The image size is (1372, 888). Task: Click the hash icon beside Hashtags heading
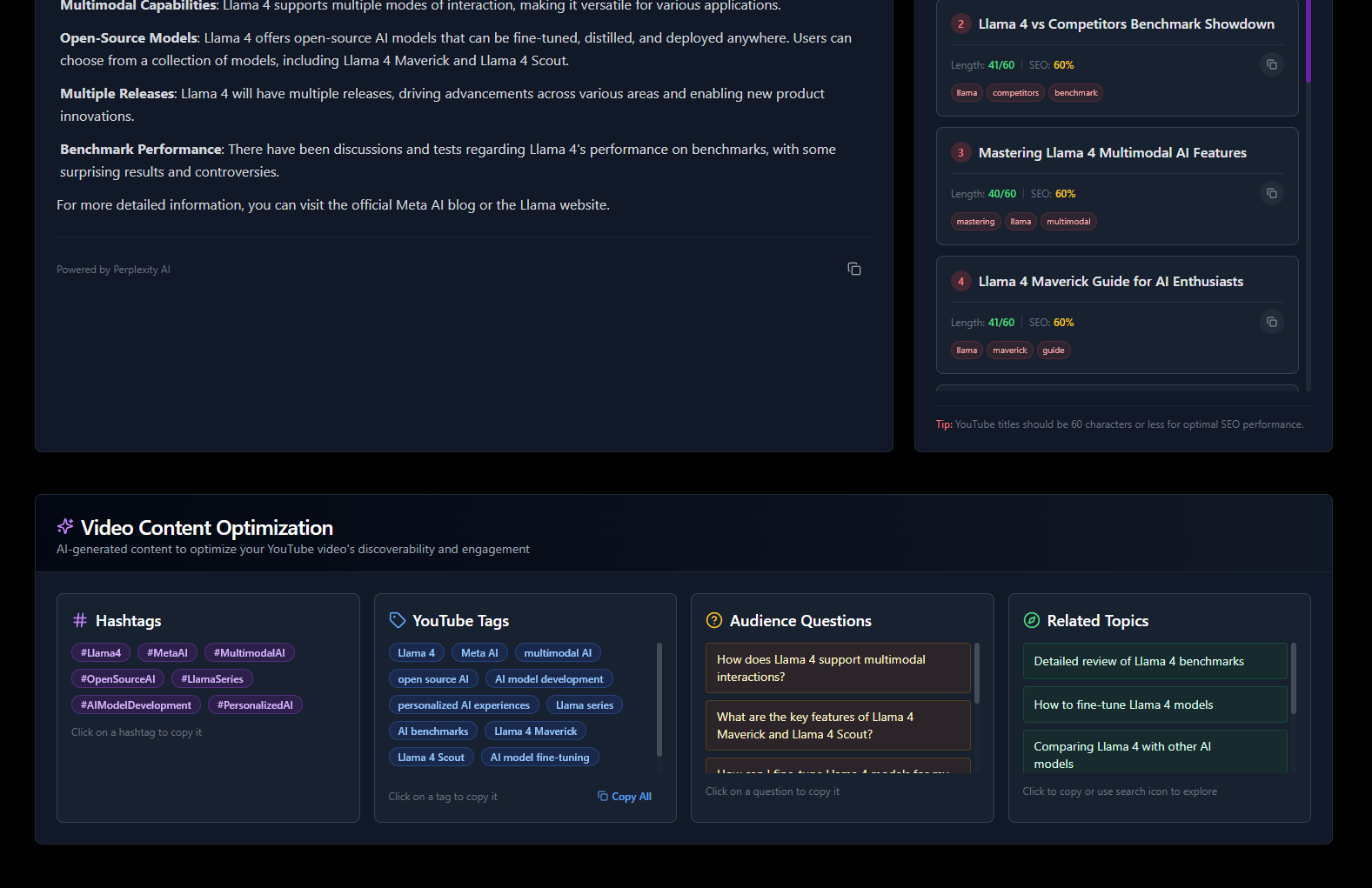[x=80, y=620]
